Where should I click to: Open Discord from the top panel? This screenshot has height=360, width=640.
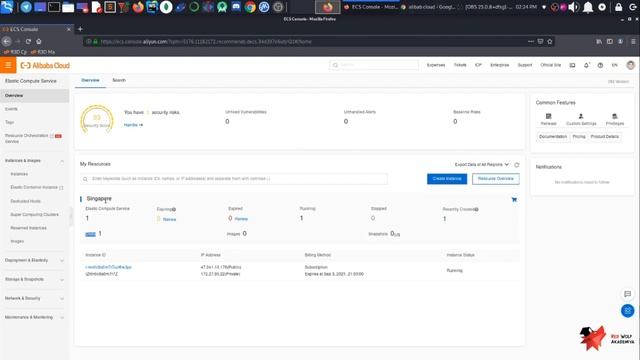(236, 7)
